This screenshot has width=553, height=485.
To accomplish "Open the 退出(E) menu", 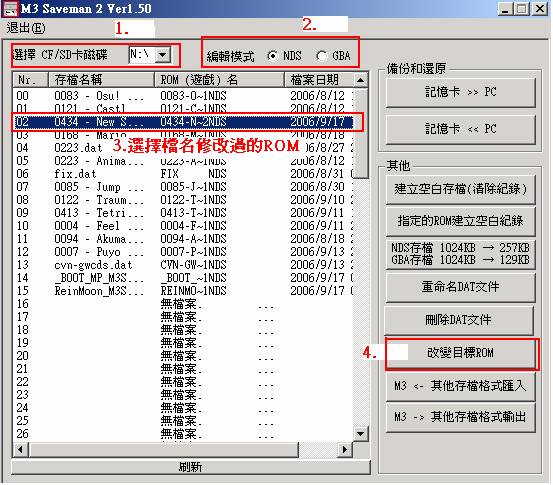I will 26,28.
